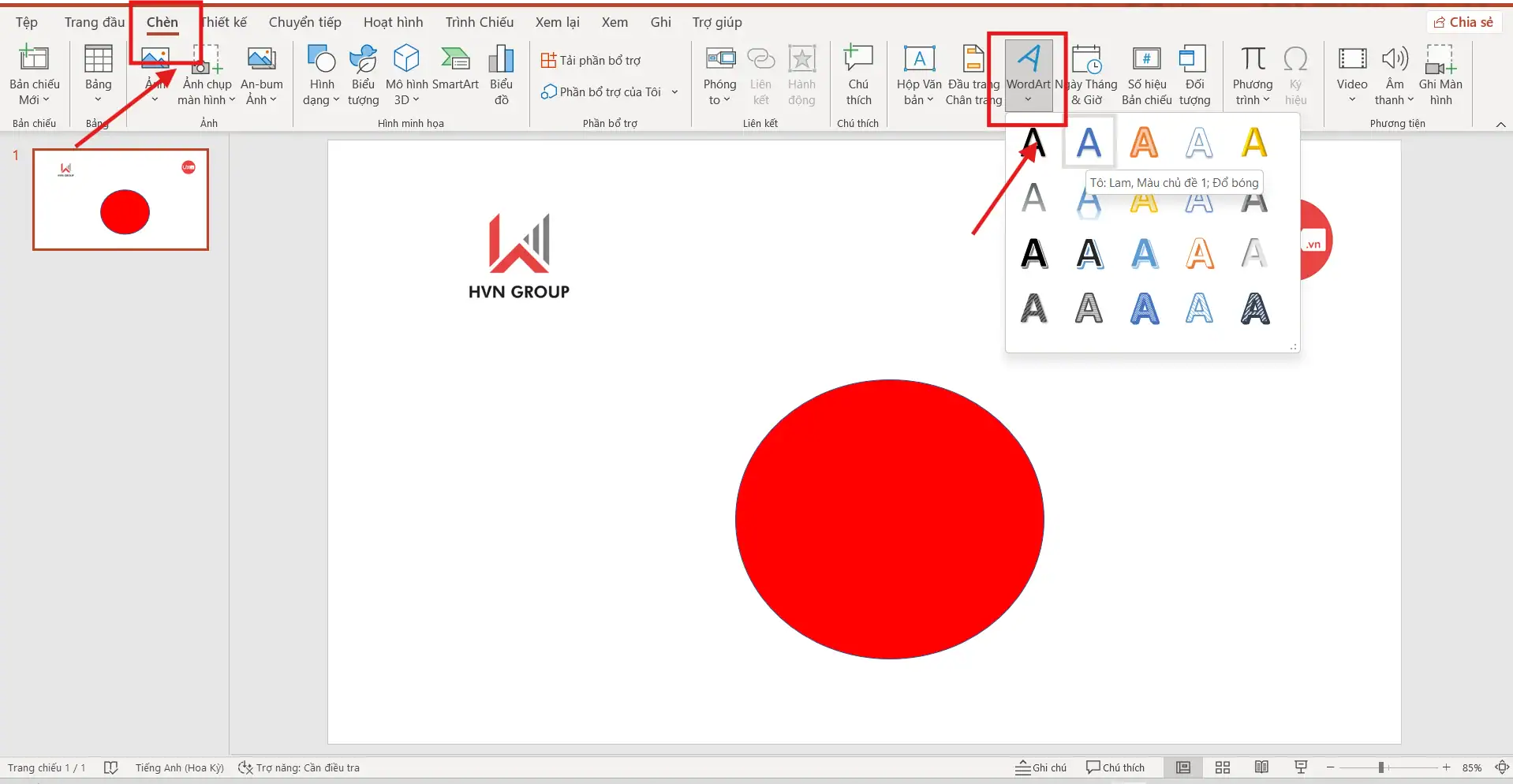
Task: Insert Số hiệu Bản chiếu slide number
Action: [1146, 74]
